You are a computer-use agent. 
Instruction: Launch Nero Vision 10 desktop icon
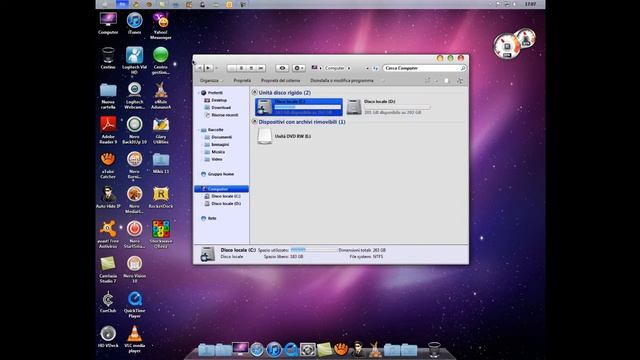click(x=134, y=269)
